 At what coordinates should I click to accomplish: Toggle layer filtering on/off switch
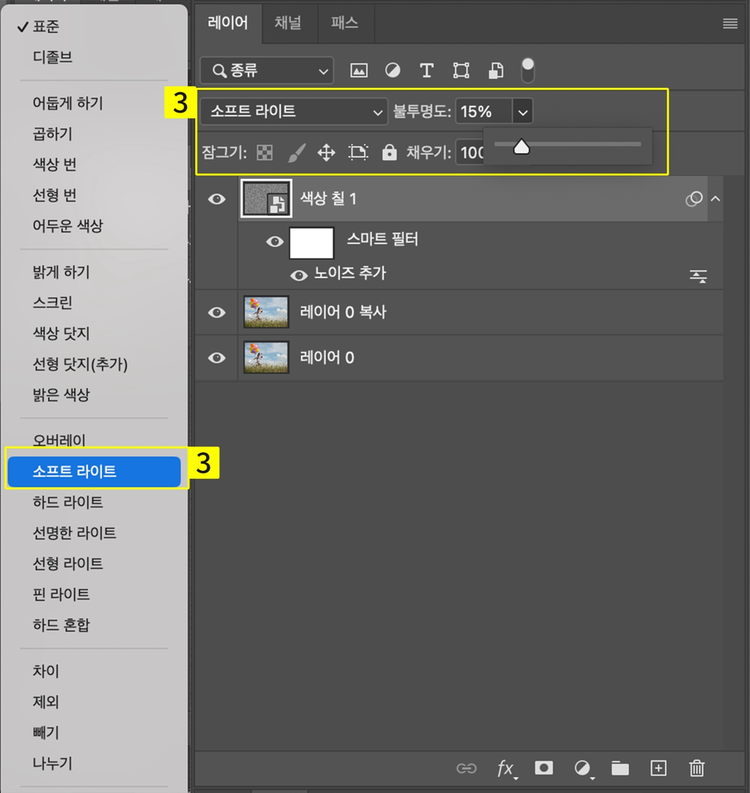(527, 70)
